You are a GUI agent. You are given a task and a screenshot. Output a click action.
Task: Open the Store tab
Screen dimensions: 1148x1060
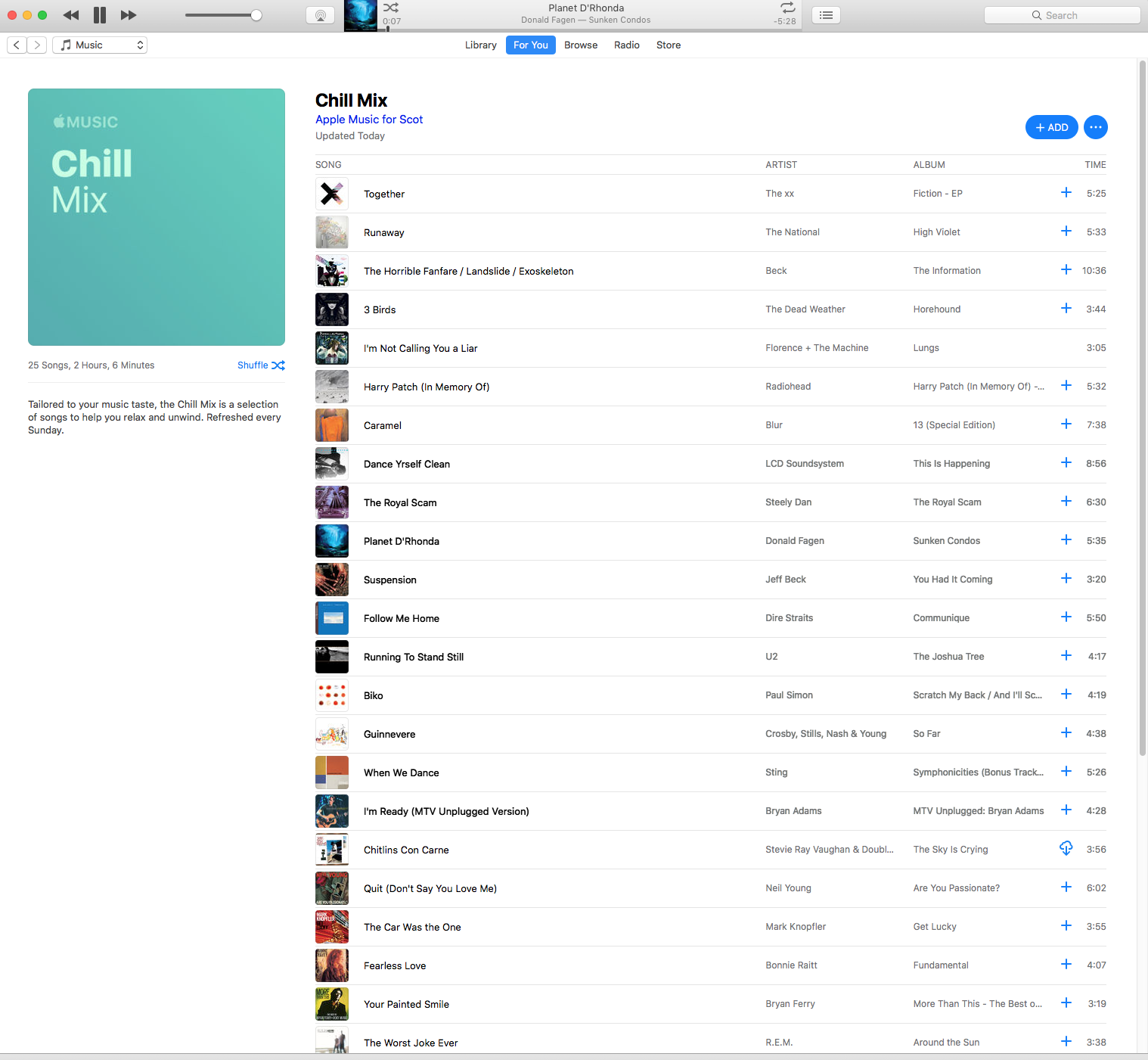coord(669,45)
